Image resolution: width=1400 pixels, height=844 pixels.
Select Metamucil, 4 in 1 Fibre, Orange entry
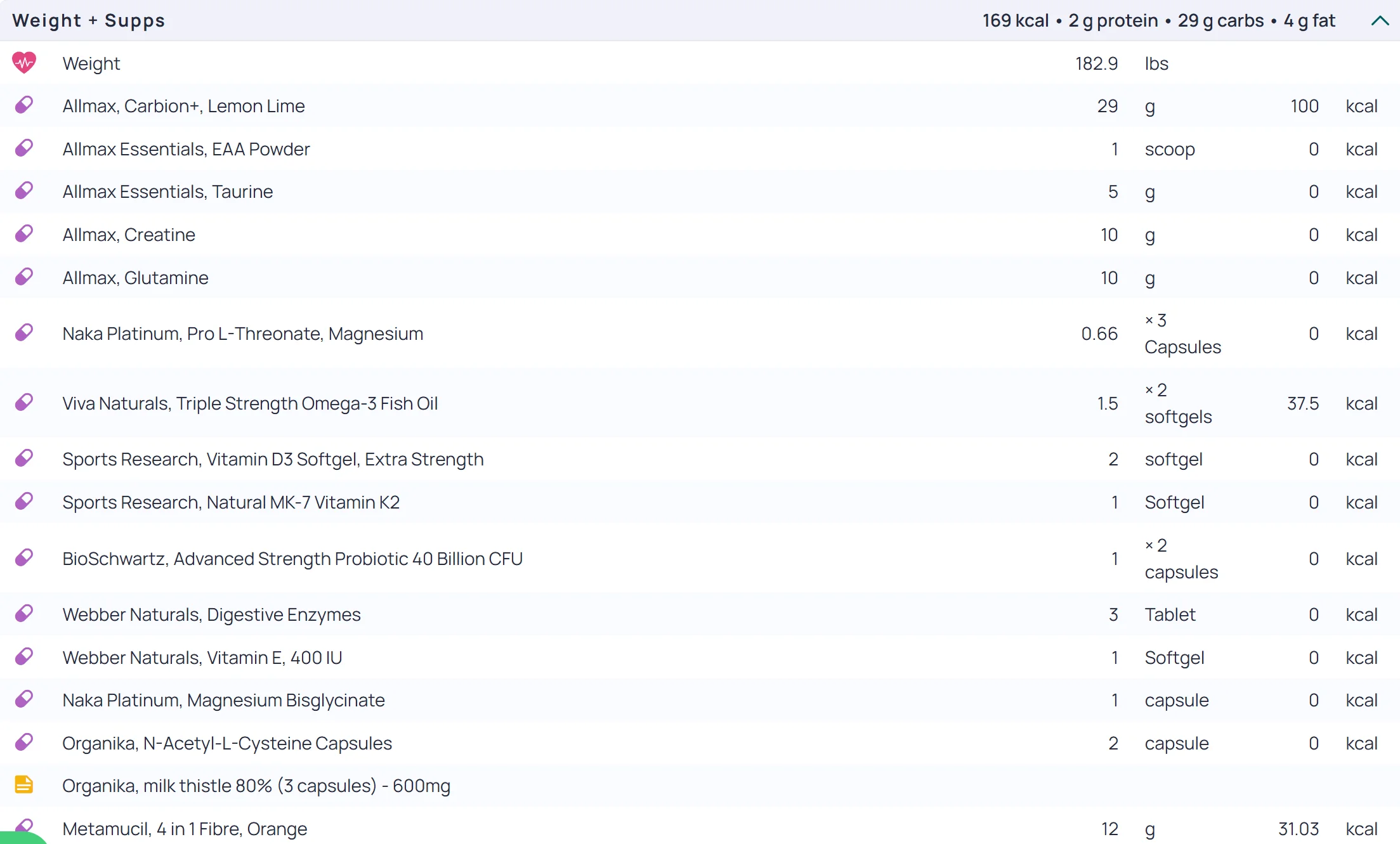185,829
